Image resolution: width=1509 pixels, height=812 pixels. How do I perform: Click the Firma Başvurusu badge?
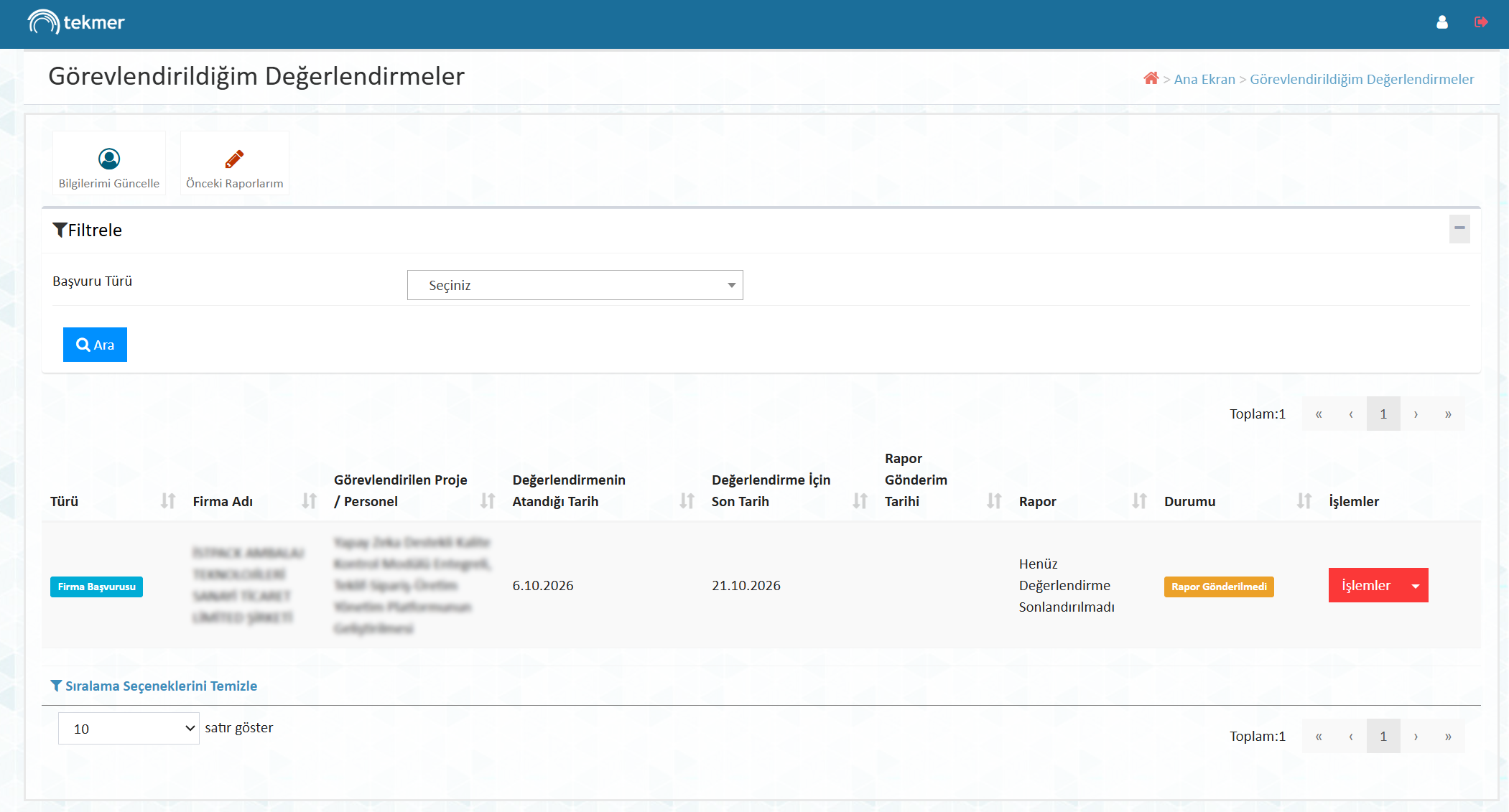tap(96, 587)
